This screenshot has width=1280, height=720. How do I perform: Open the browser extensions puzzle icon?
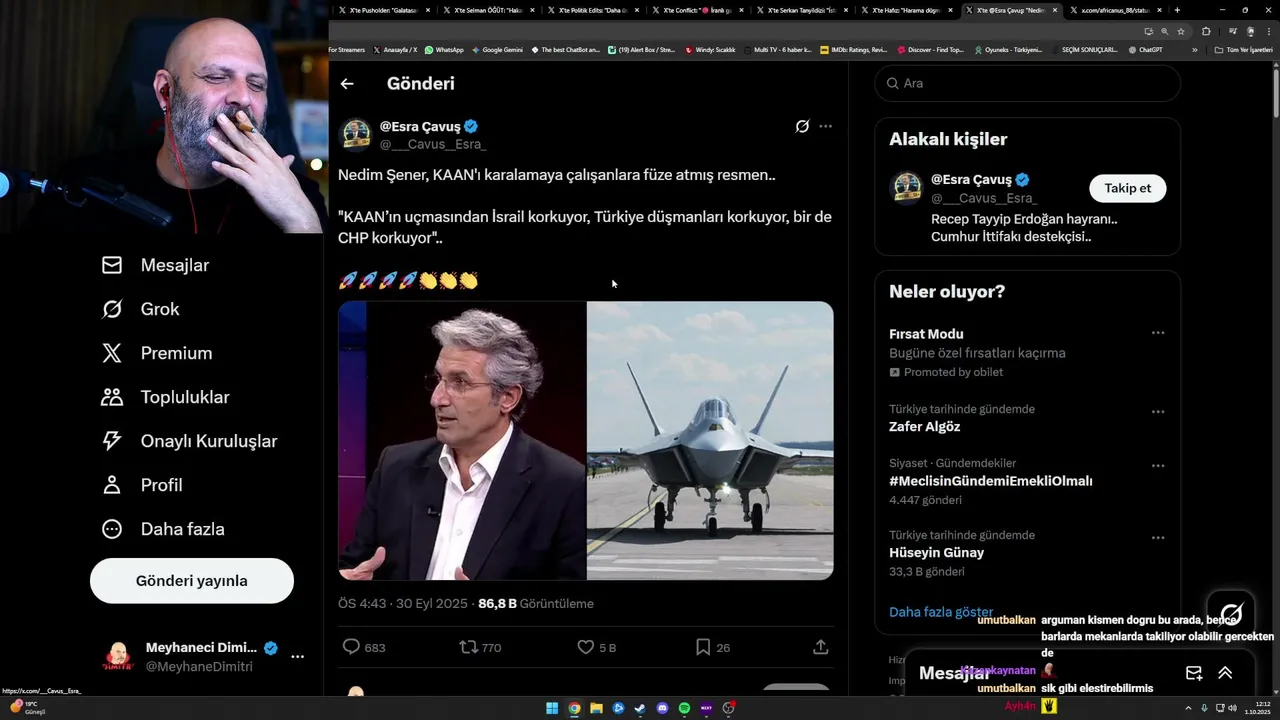click(x=1206, y=31)
